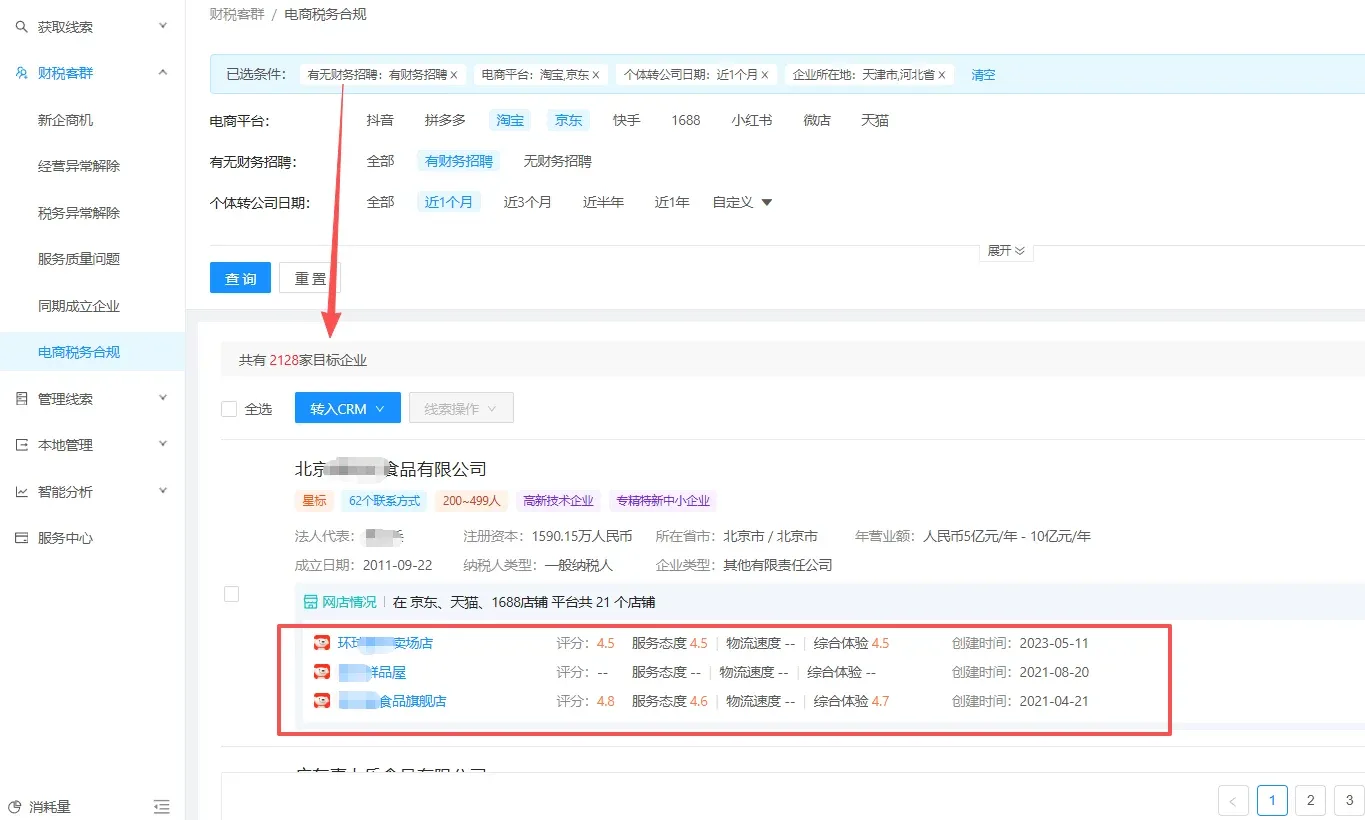The height and width of the screenshot is (820, 1365).
Task: Collapse the 财税客群 sidebar menu
Action: (163, 72)
